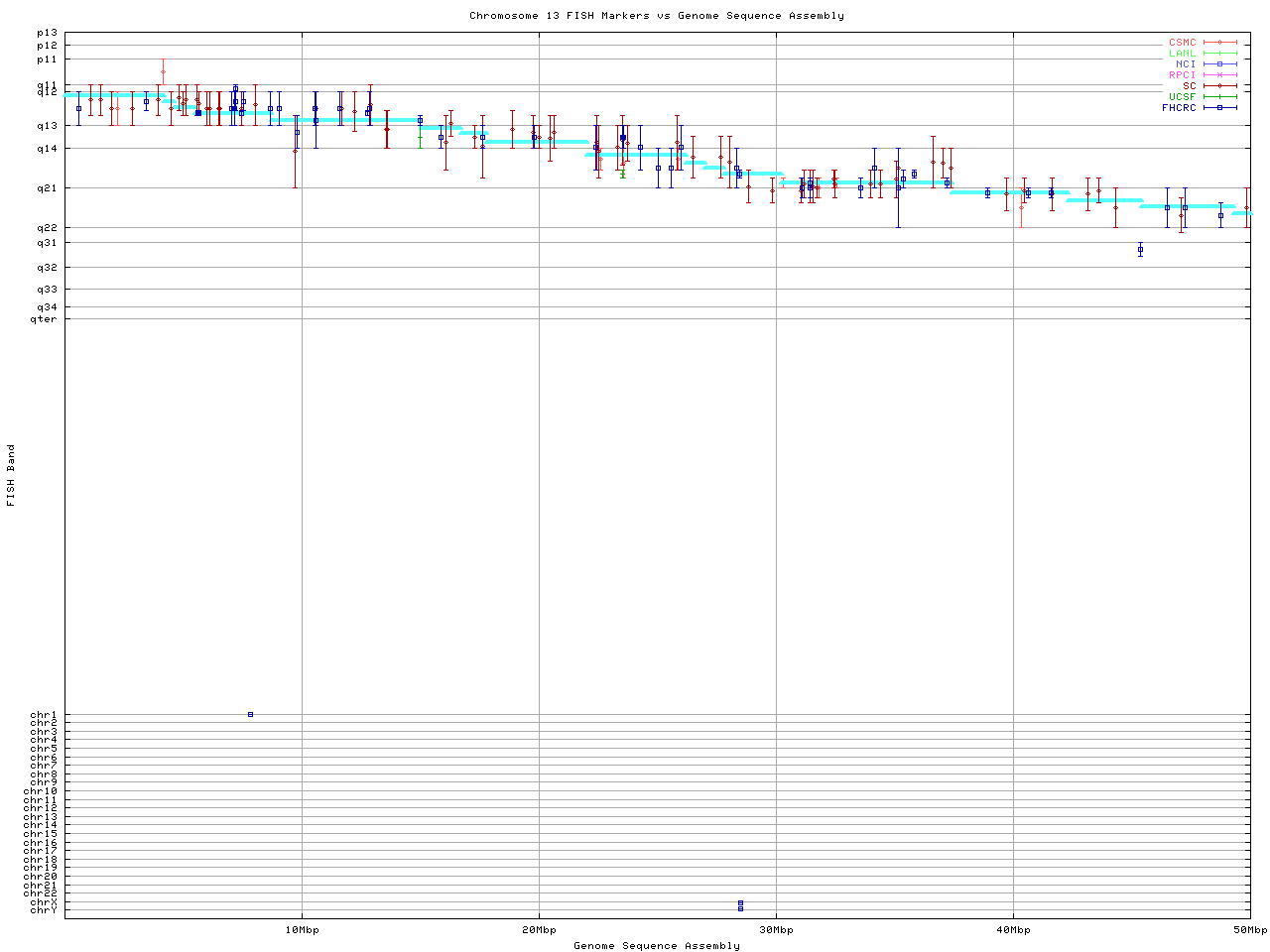
Task: Select the NCI legend square marker
Action: pyautogui.click(x=1219, y=64)
